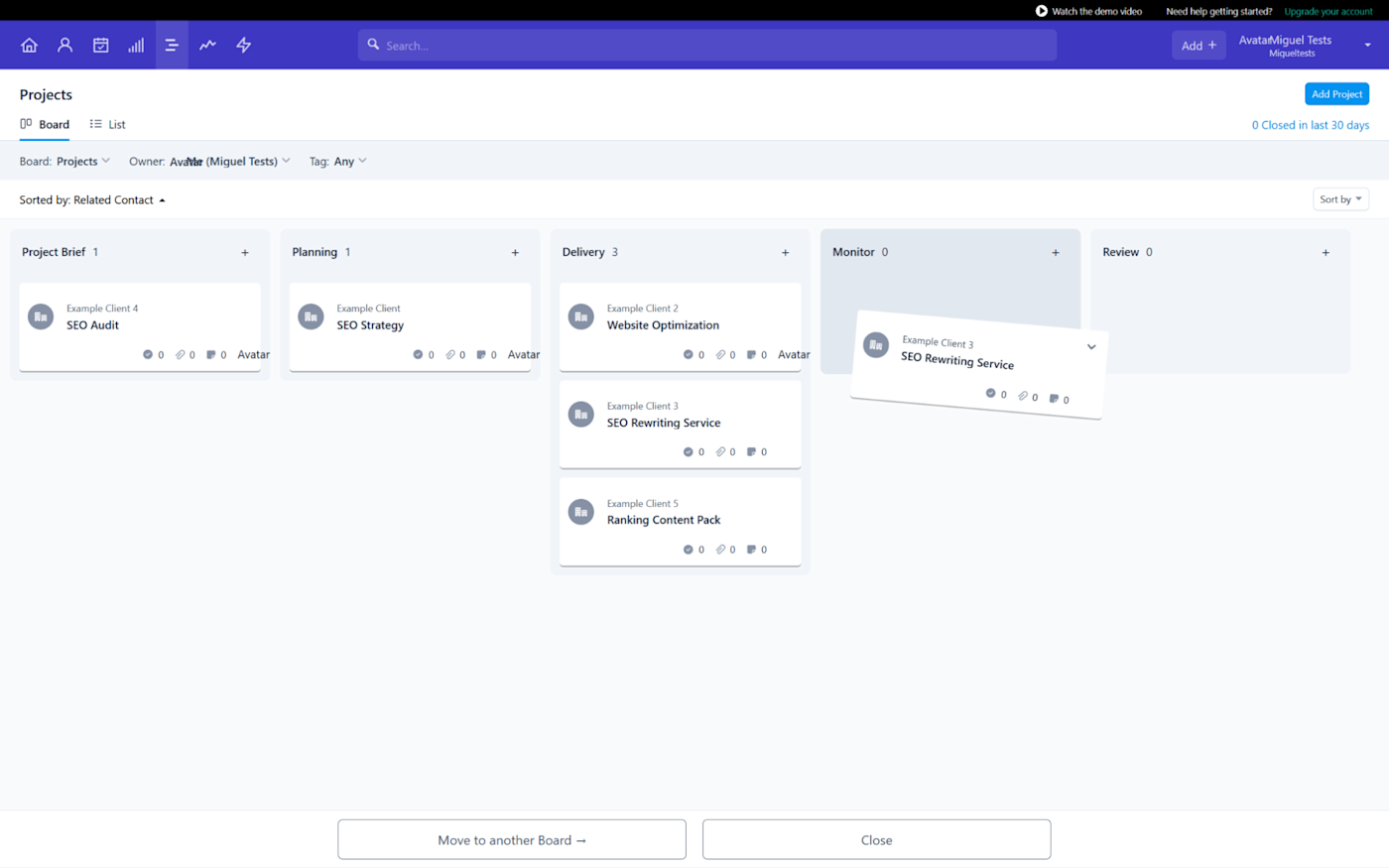
Task: Click Miguel Tests account name
Action: click(x=1300, y=40)
